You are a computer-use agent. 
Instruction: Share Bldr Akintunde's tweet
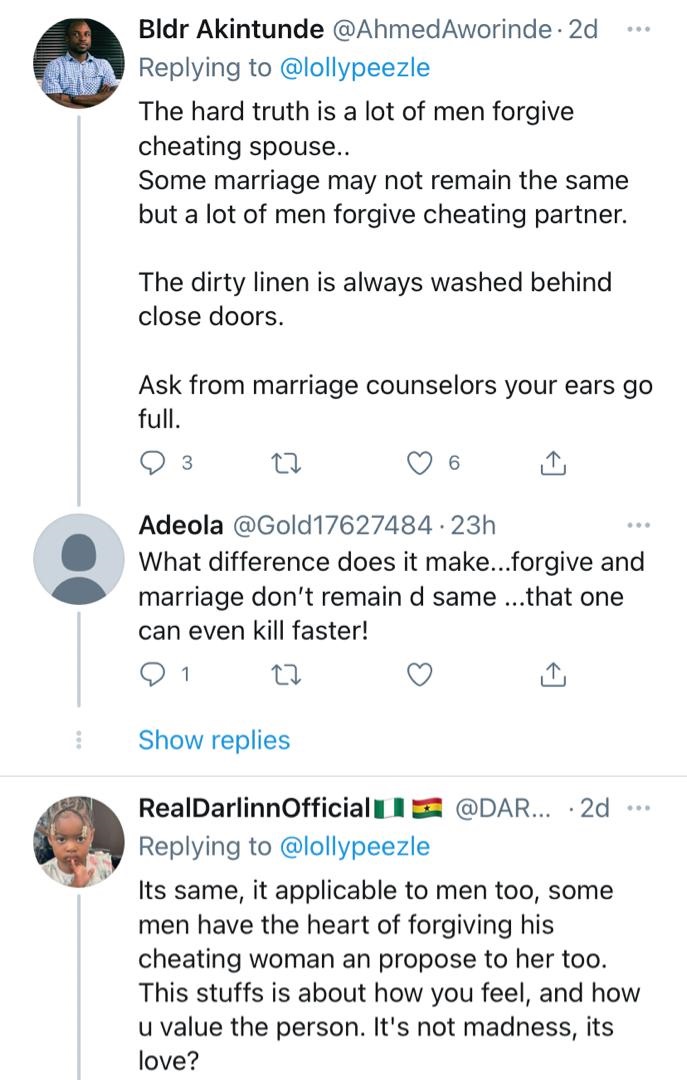click(x=553, y=463)
